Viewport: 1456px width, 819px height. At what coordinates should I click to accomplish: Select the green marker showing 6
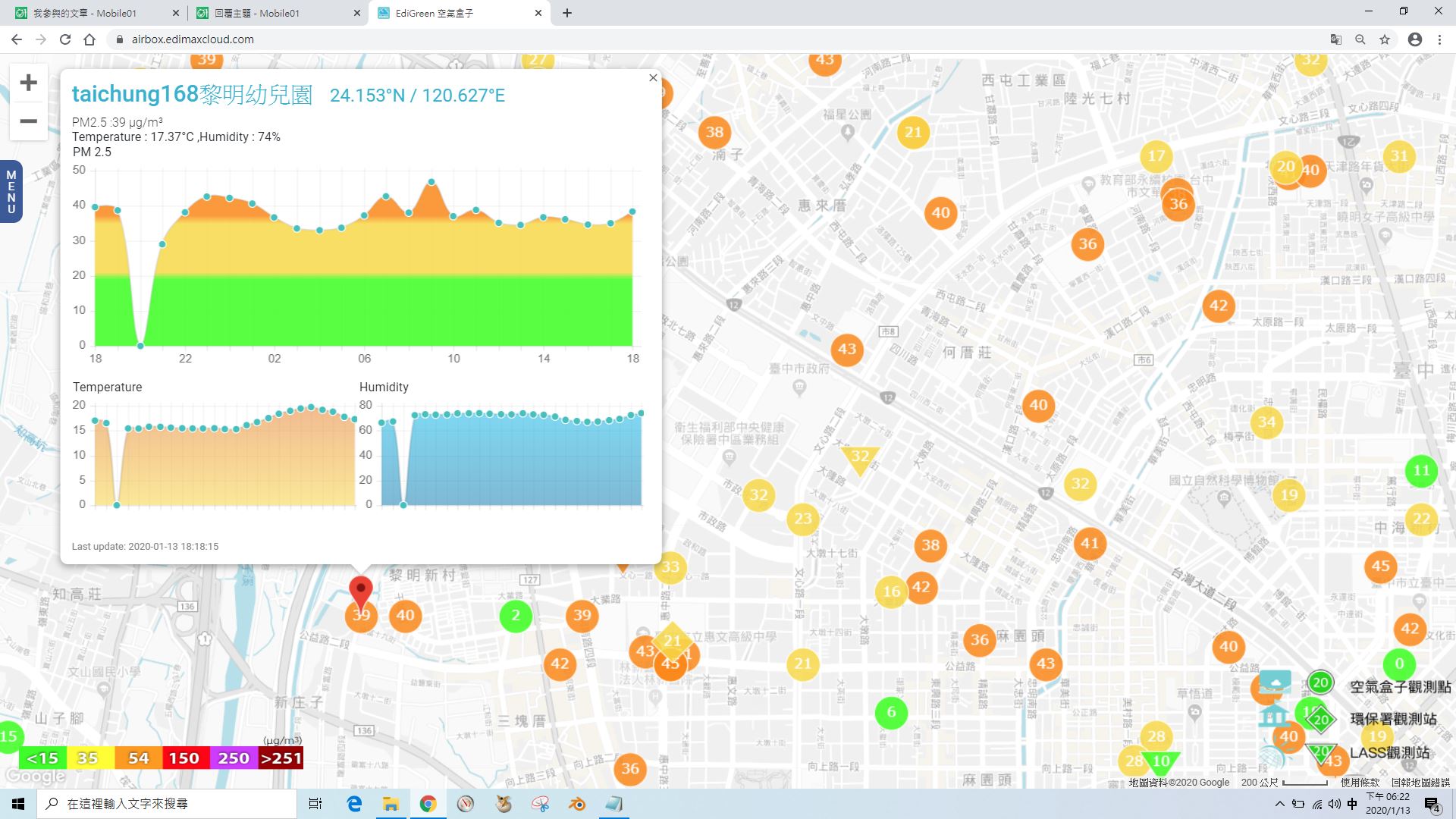(891, 712)
